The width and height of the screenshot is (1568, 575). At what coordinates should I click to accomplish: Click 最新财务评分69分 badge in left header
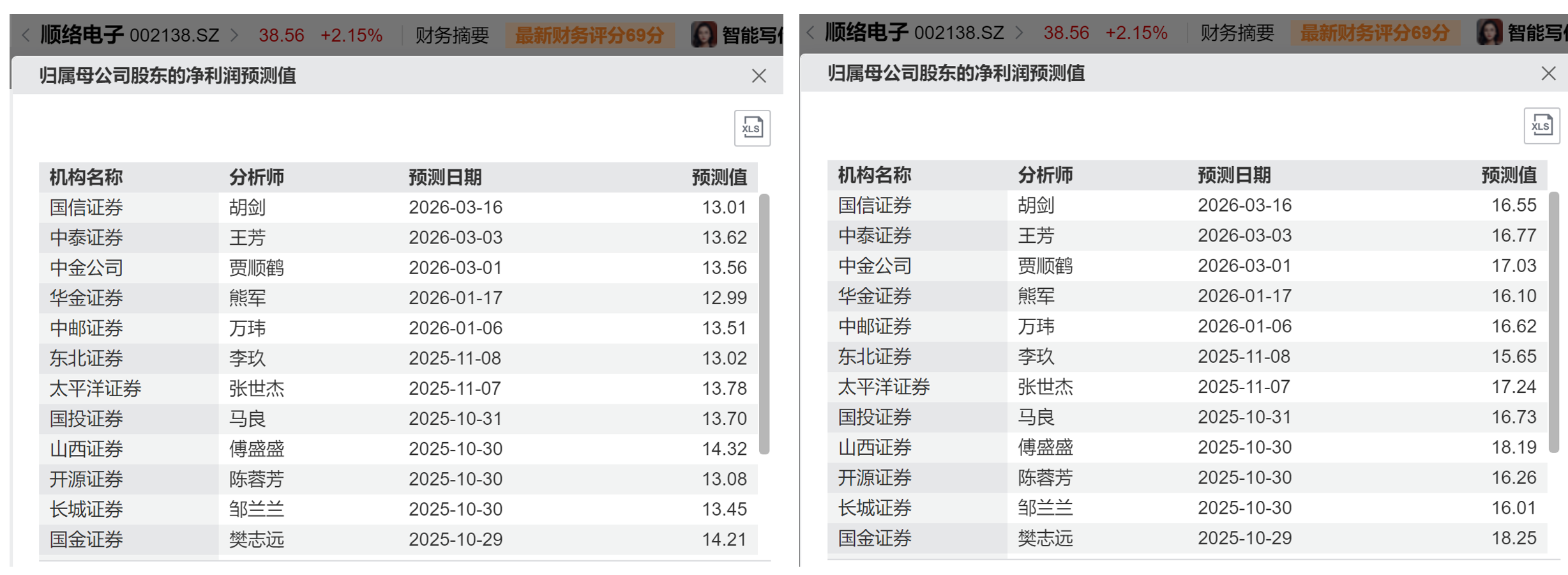pyautogui.click(x=589, y=35)
